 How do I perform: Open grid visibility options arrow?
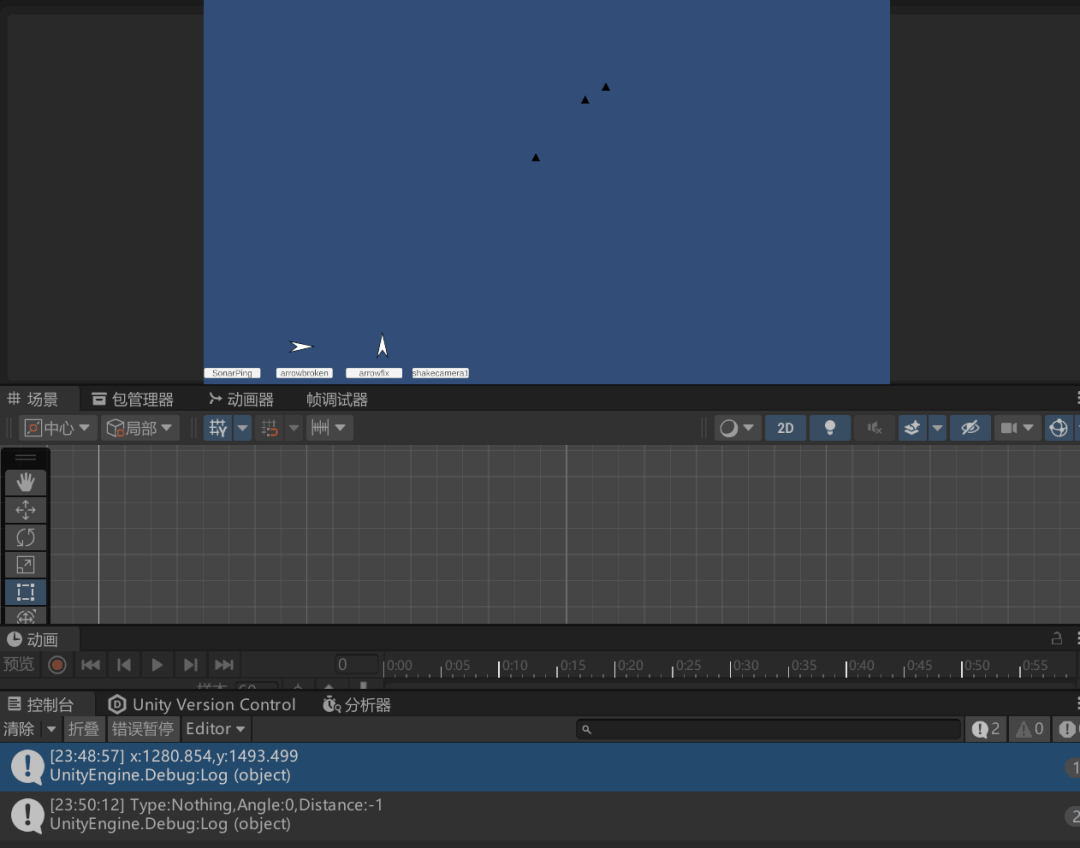pos(242,428)
